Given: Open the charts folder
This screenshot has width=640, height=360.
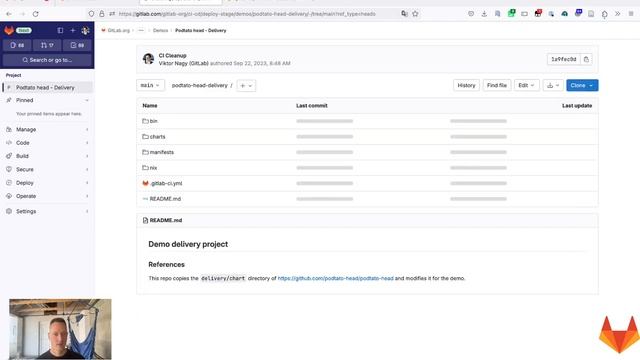Looking at the screenshot, I should [x=157, y=137].
